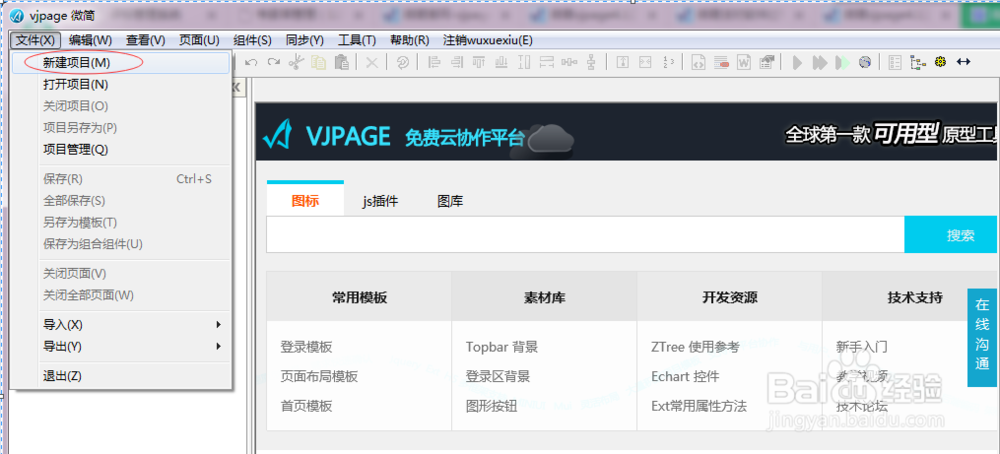Click the same width icon
The height and width of the screenshot is (454, 1000).
pyautogui.click(x=547, y=62)
